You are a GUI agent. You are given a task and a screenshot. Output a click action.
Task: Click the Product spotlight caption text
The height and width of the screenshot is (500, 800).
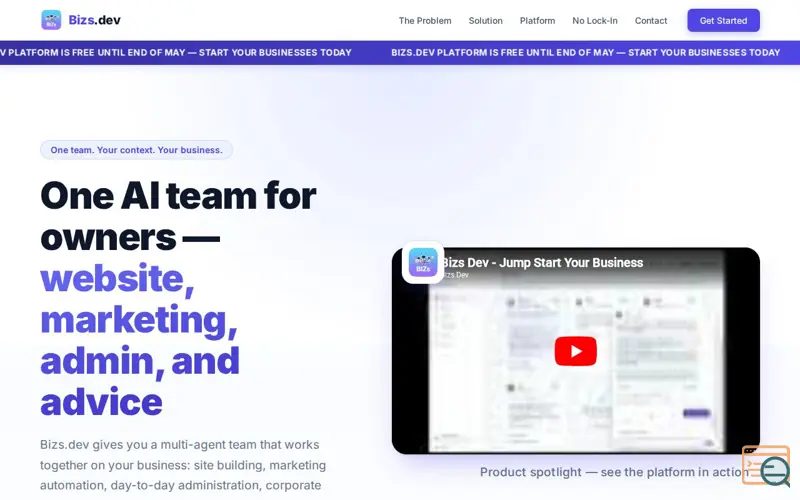(615, 472)
